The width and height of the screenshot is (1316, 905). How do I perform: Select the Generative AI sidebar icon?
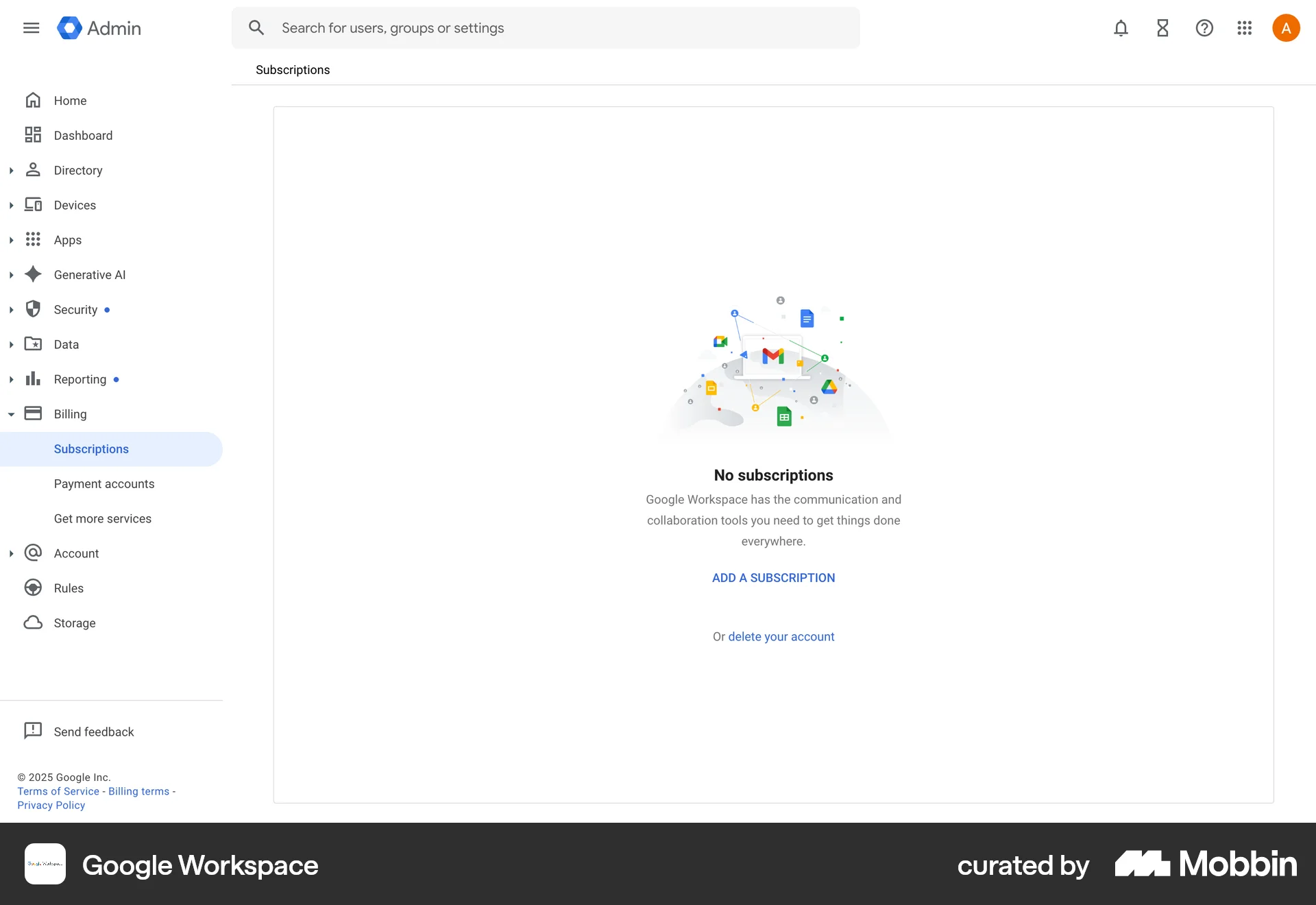click(x=33, y=274)
